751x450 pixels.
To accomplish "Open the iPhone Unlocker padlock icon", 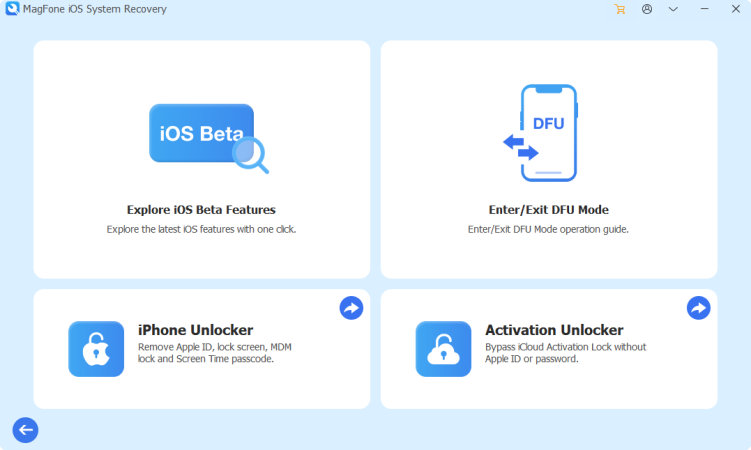I will [96, 349].
